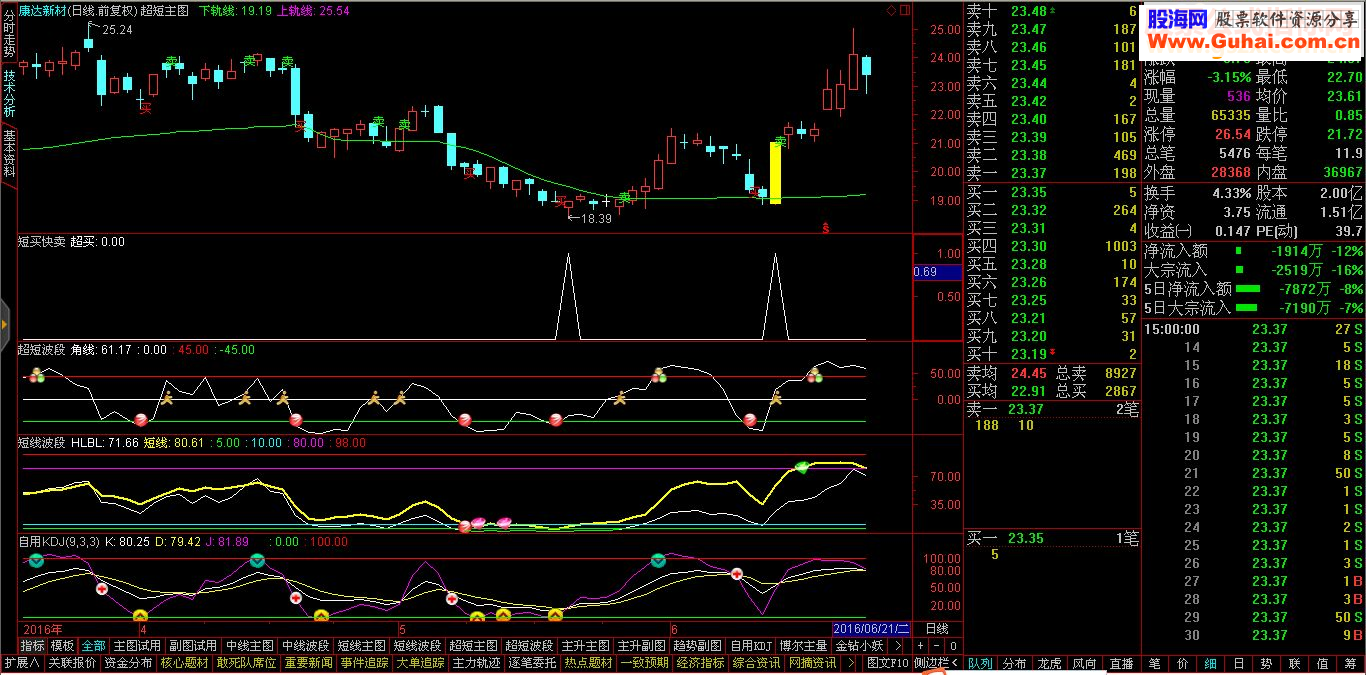Apply the 中线波段 template
This screenshot has height=675, width=1366.
click(x=304, y=645)
